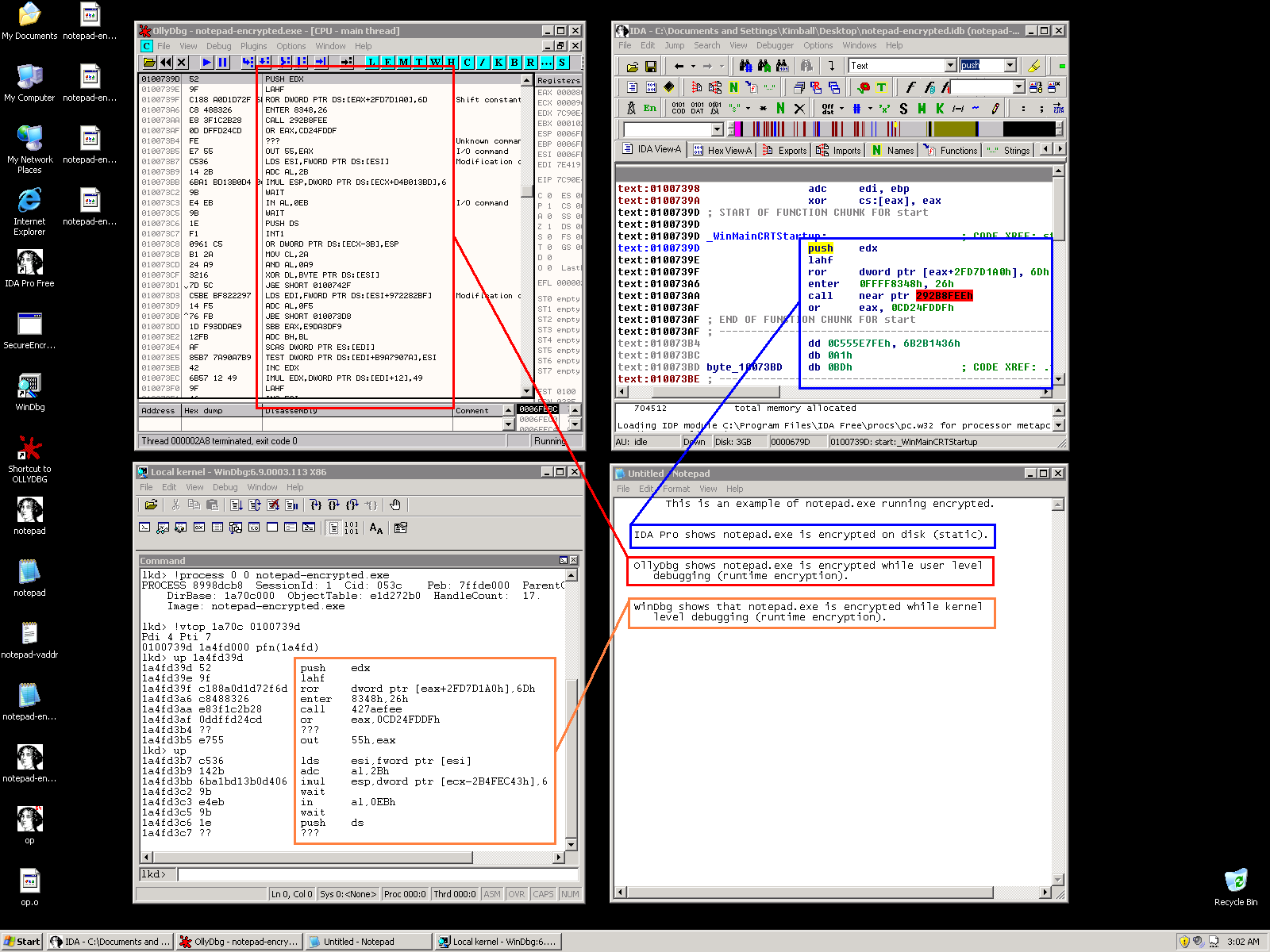Run the program in OllyDbg
Image resolution: width=1270 pixels, height=952 pixels.
click(x=207, y=62)
